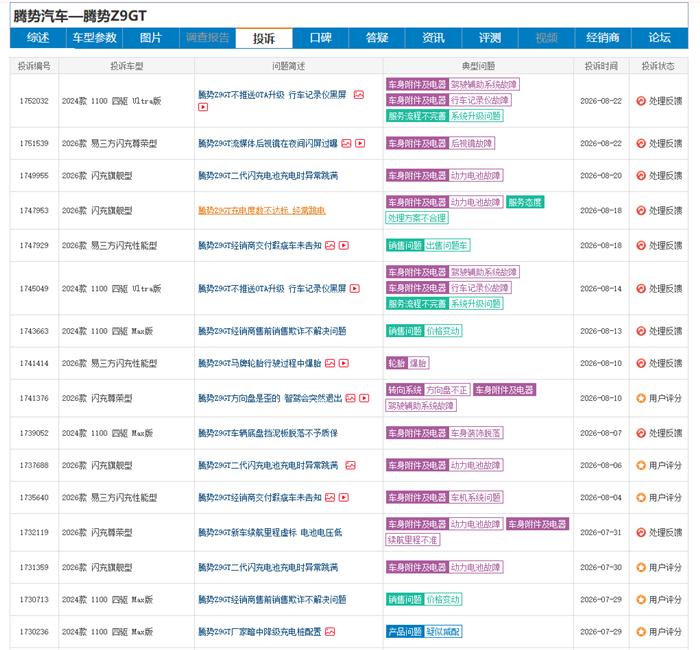Click 处理反馈 status icon for complaint 1749955
Viewport: 700px width, 650px height.
coord(641,175)
